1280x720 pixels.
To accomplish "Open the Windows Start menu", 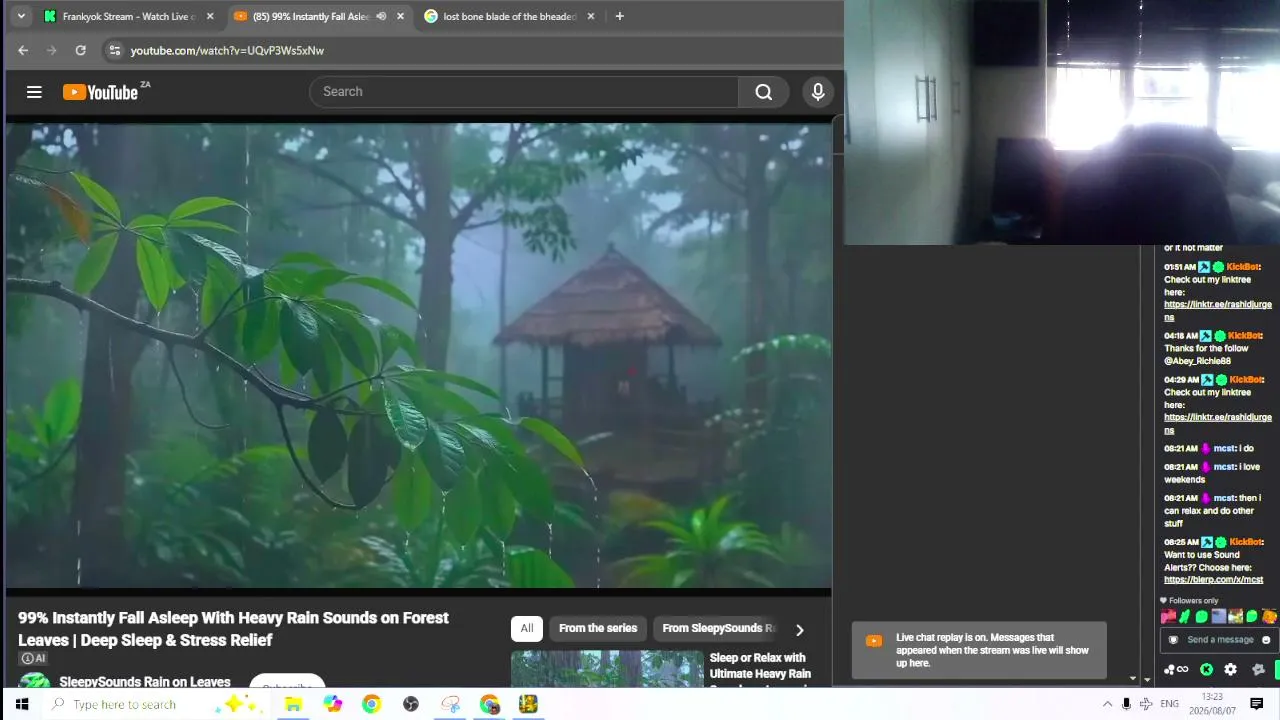I will coord(22,704).
